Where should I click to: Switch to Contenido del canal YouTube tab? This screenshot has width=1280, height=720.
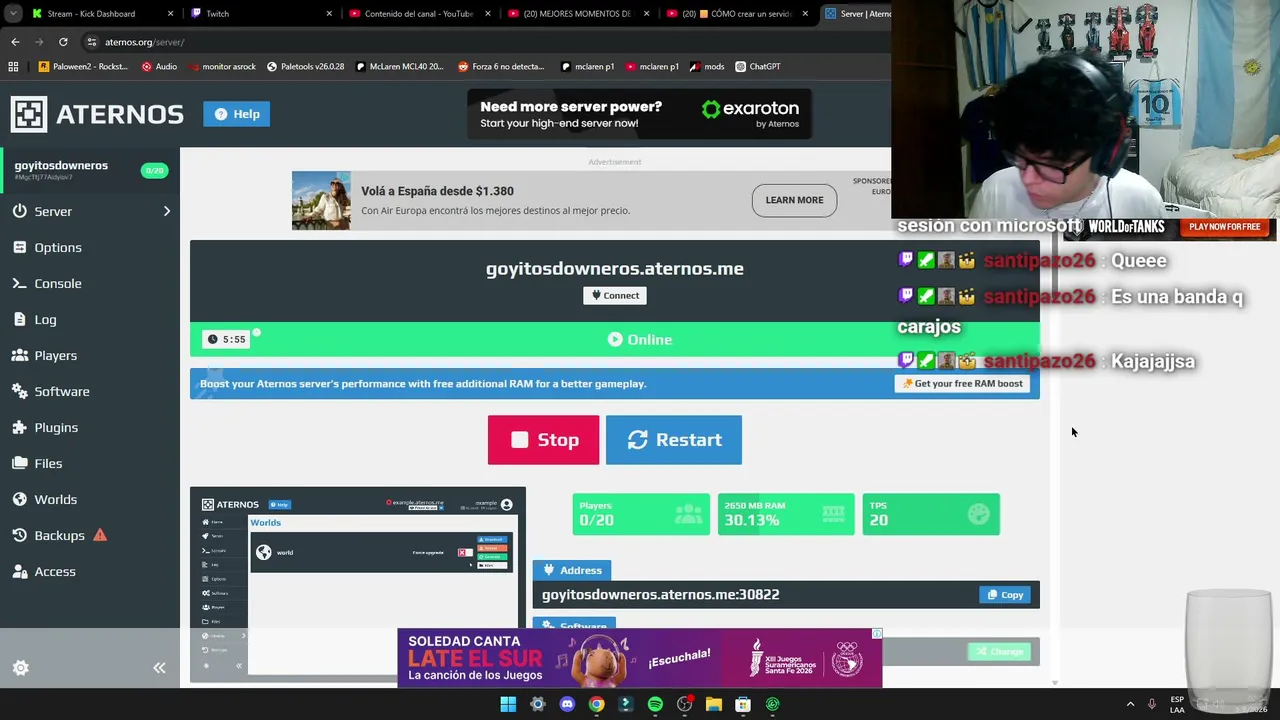coord(420,14)
